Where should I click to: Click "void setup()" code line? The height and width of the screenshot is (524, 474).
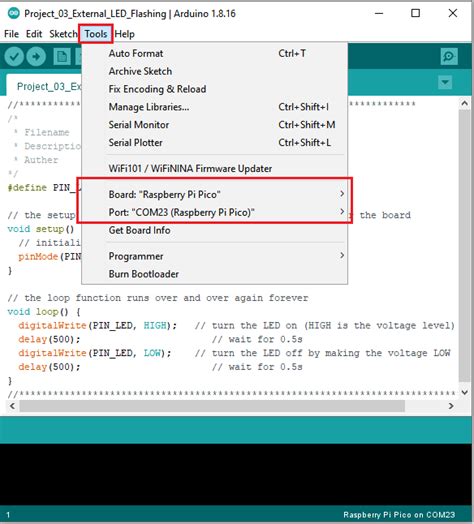click(41, 229)
